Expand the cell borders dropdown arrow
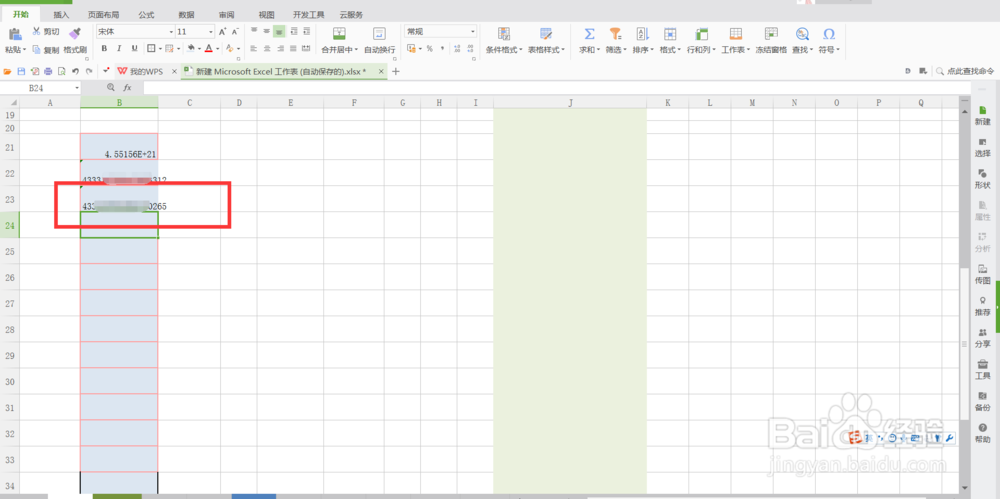 (159, 48)
